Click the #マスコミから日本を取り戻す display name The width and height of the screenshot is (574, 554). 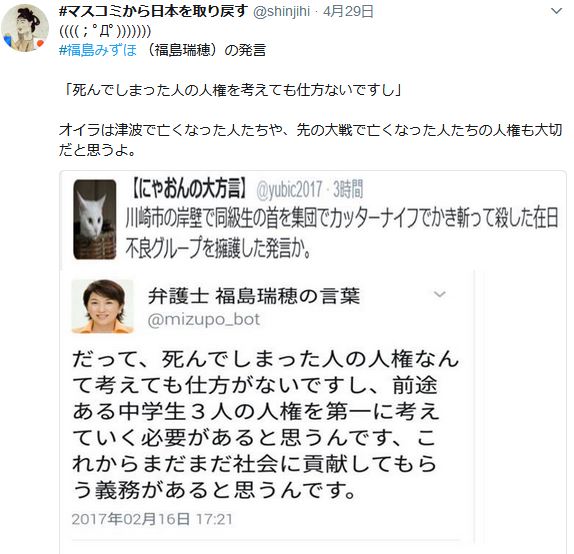[154, 11]
